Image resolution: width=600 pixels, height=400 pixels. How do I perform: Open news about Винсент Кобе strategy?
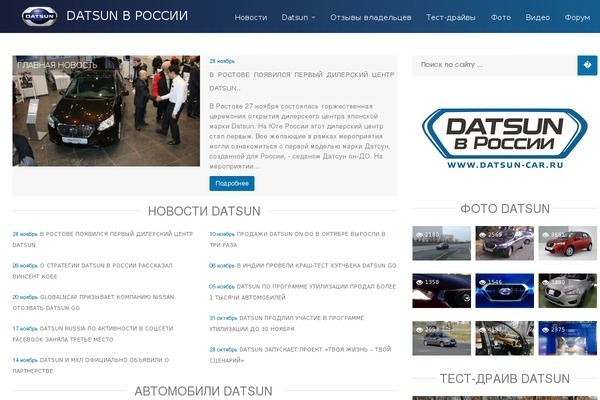92,271
